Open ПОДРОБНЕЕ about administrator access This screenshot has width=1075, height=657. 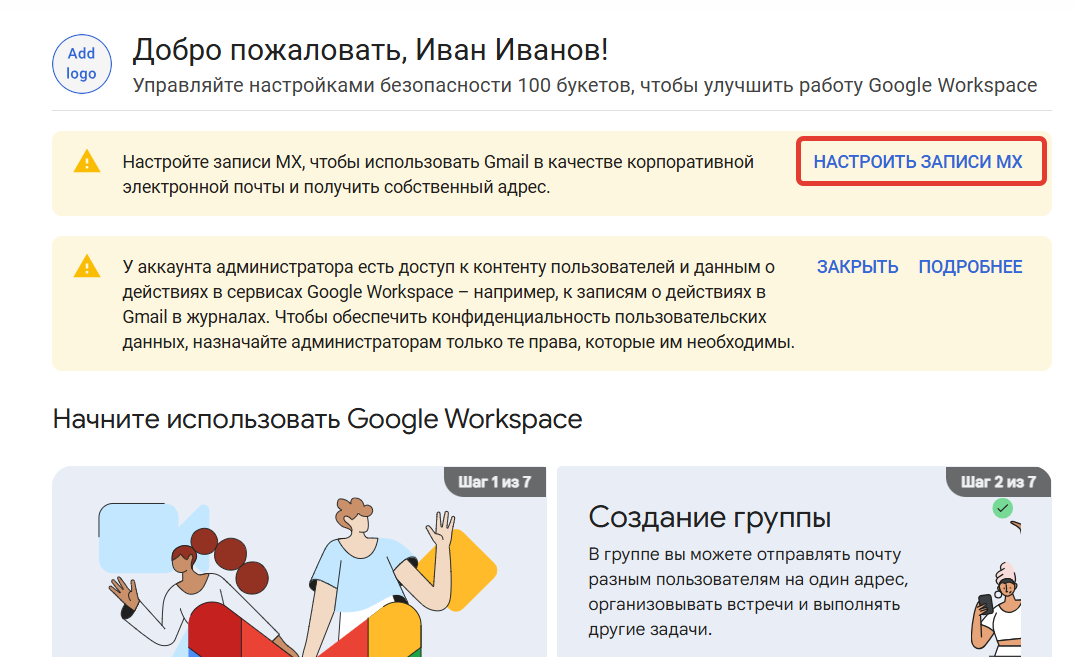(970, 267)
